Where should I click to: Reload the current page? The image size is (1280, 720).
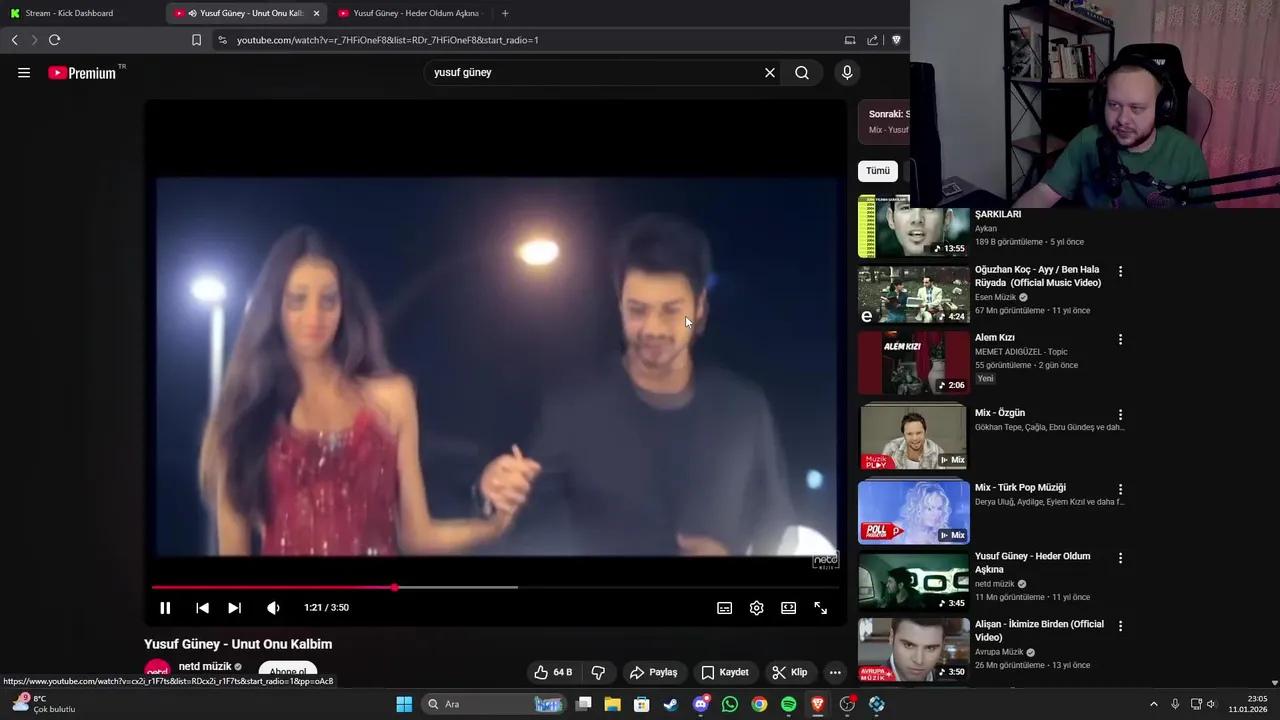click(x=54, y=40)
